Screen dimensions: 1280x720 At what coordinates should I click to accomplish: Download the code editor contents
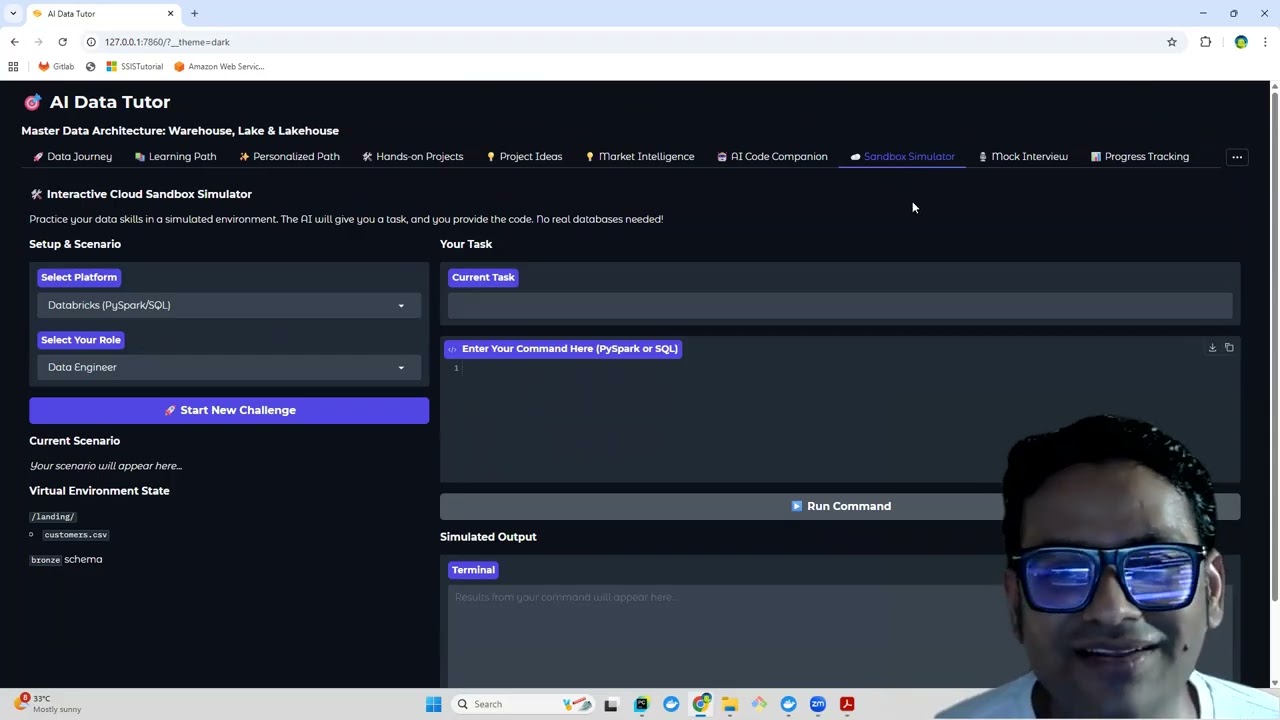pos(1212,348)
